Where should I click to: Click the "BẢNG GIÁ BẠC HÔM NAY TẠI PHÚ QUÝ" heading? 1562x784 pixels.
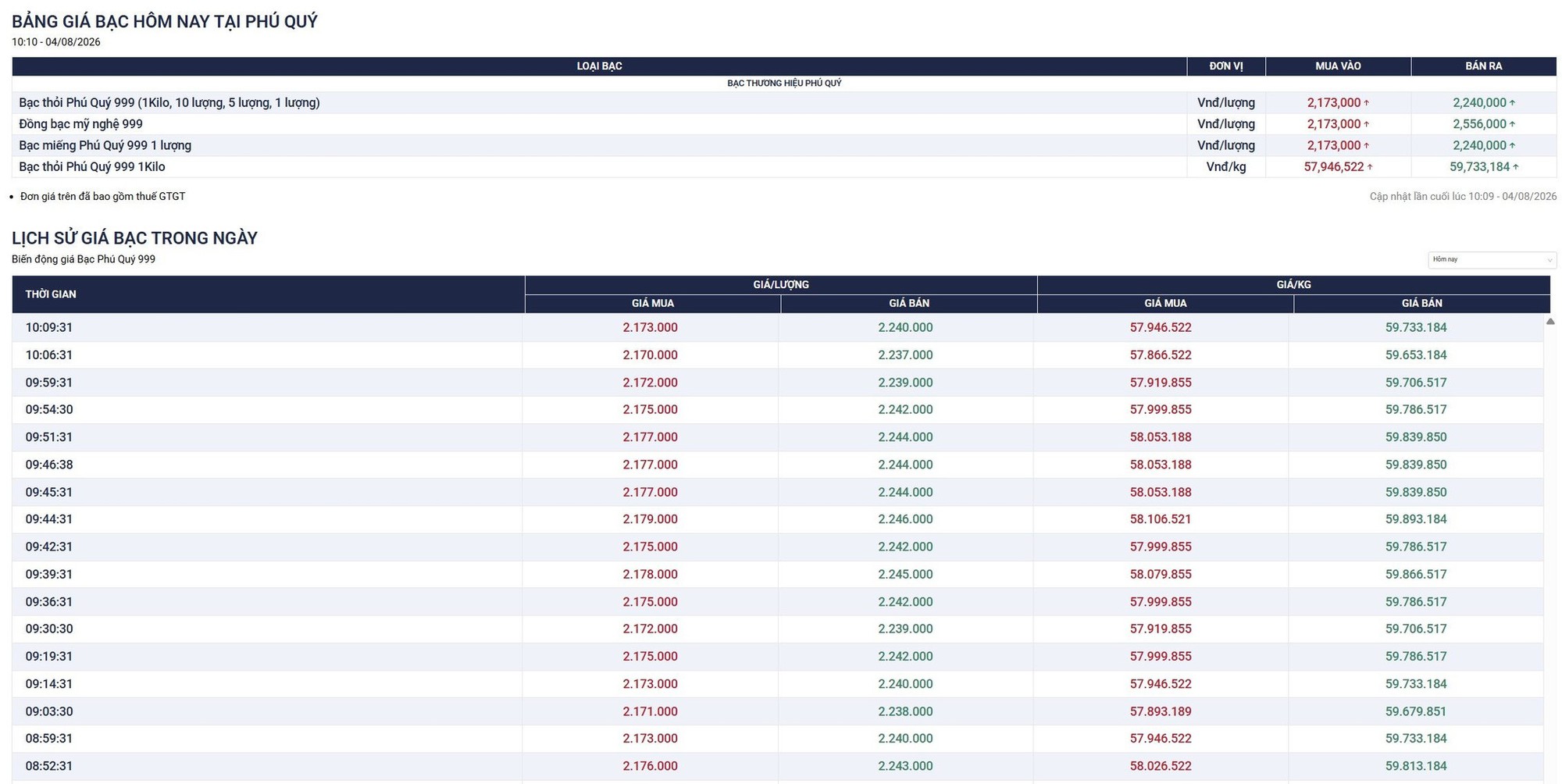[x=165, y=21]
